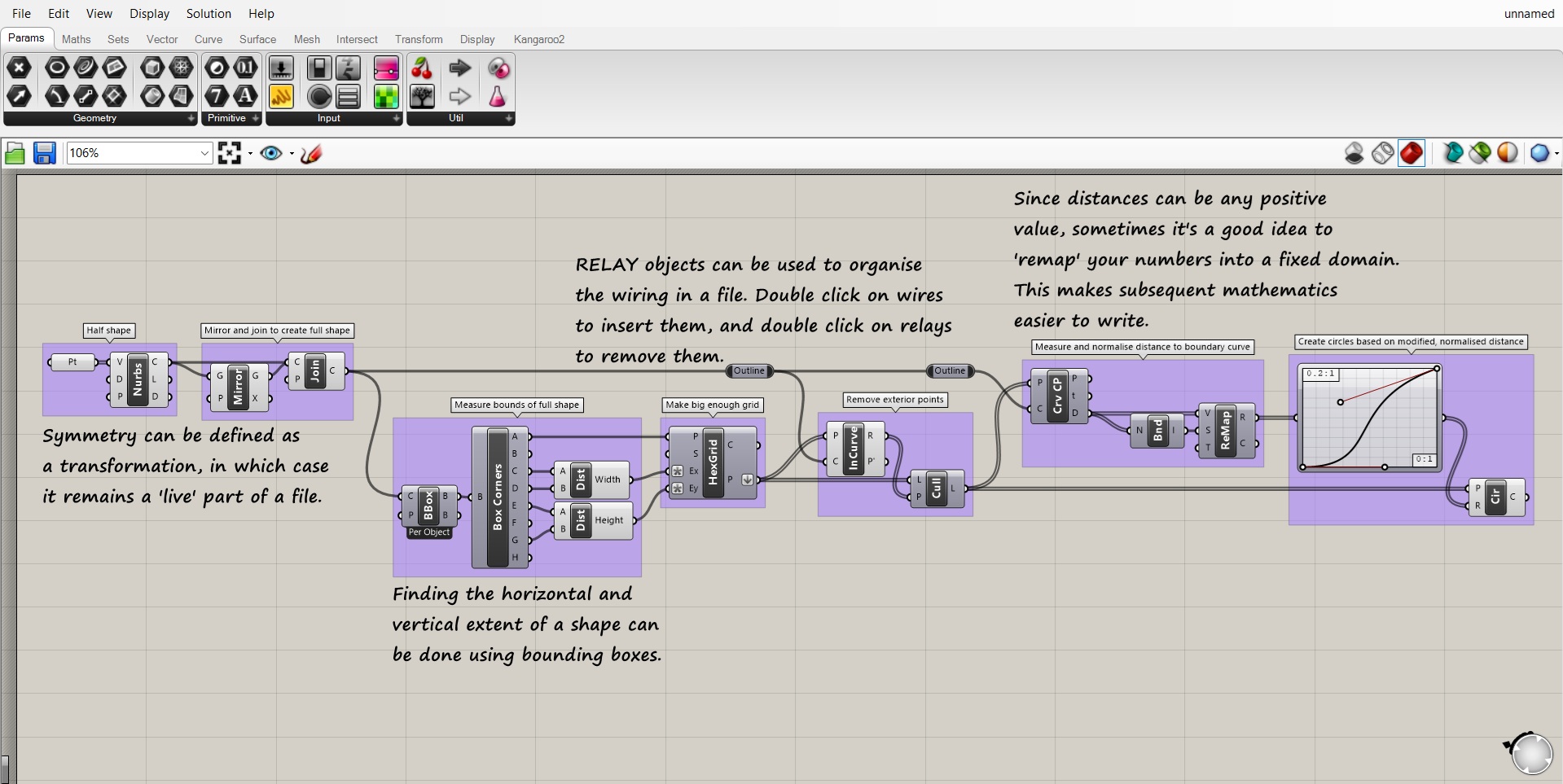Click the graph mapper curve editor
This screenshot has width=1563, height=784.
click(x=1369, y=418)
